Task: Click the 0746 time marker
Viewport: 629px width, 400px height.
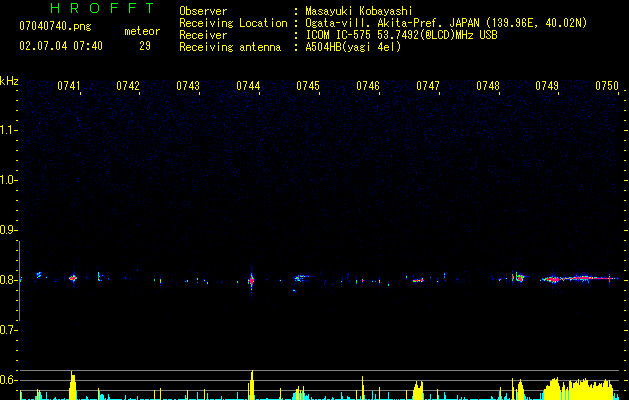Action: pyautogui.click(x=368, y=86)
